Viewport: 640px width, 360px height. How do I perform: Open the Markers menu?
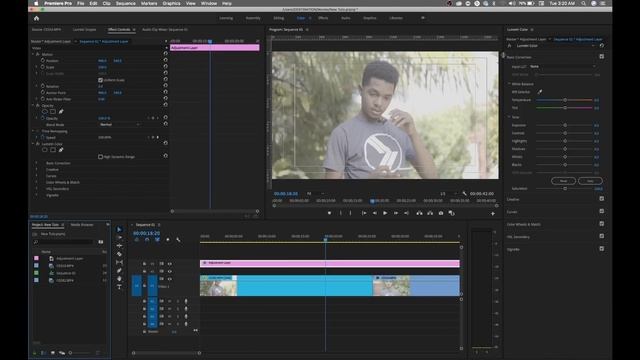click(x=149, y=3)
